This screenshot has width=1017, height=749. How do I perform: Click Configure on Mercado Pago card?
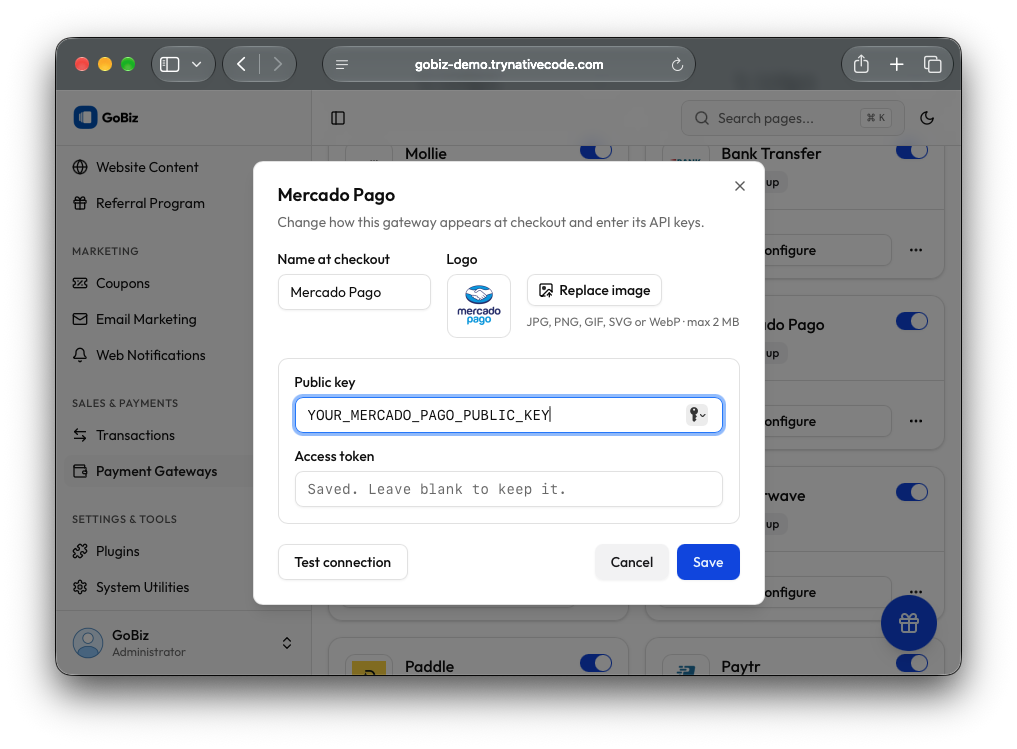(x=828, y=422)
